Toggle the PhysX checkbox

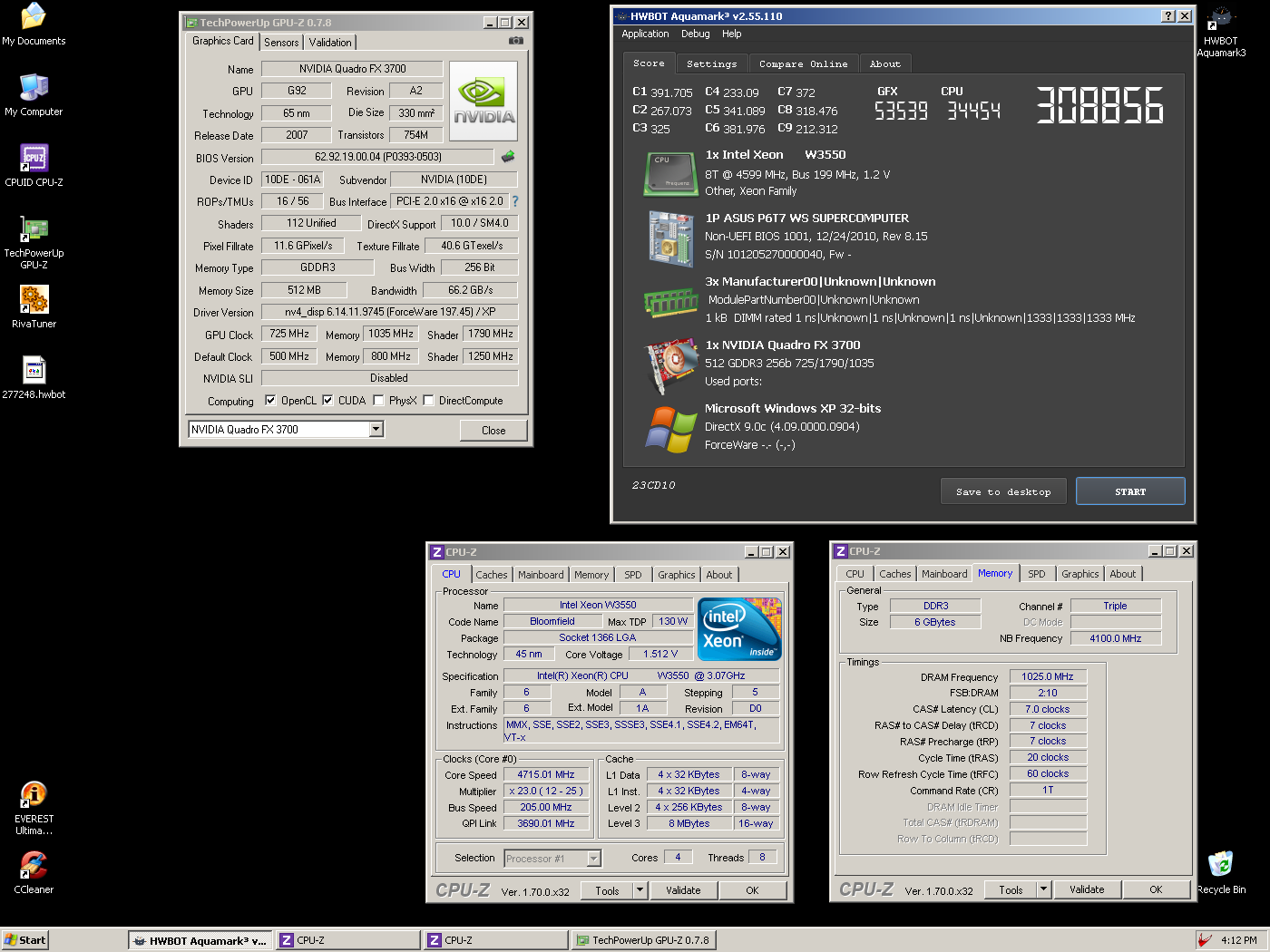coord(378,400)
